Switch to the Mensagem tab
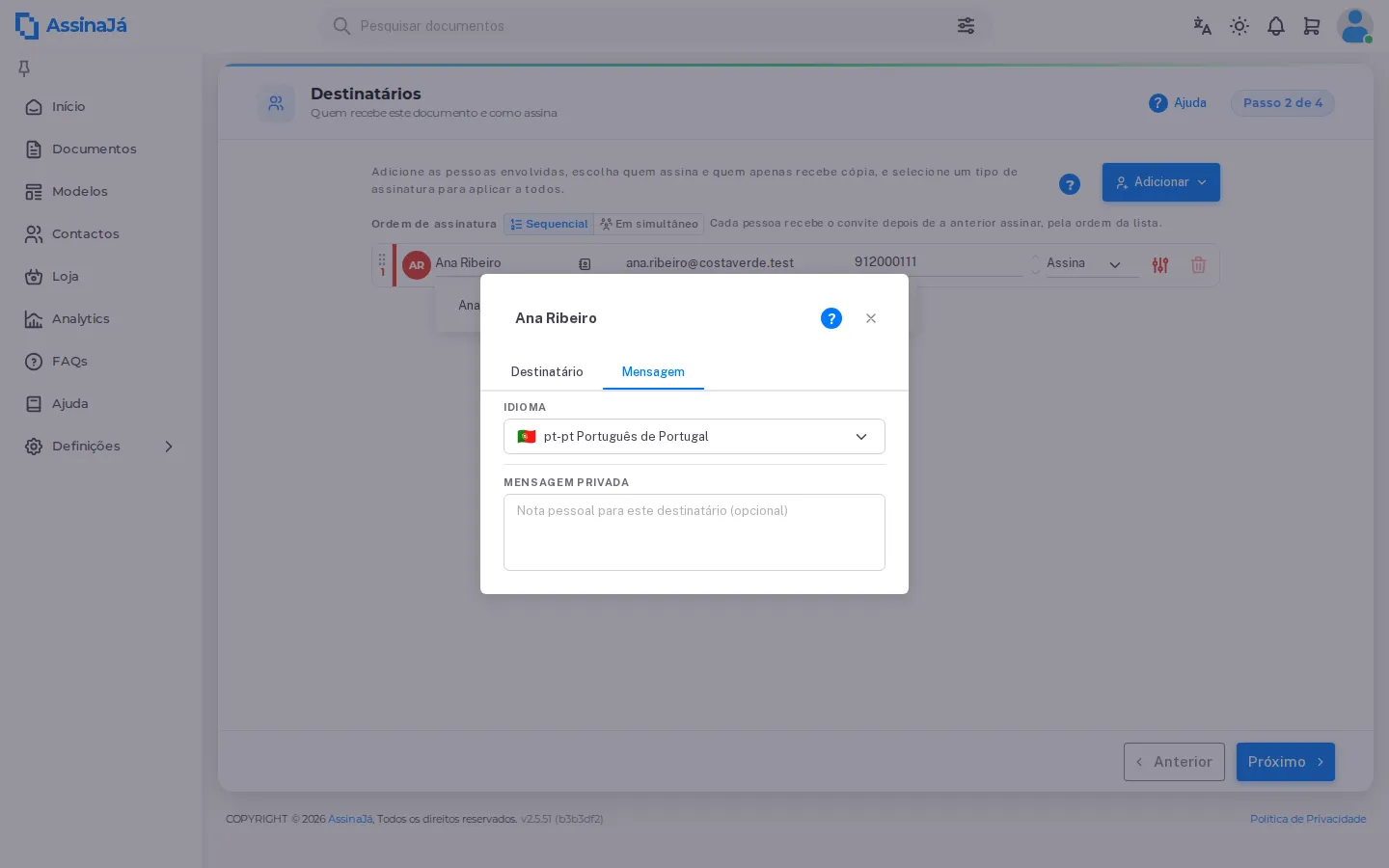 click(653, 372)
